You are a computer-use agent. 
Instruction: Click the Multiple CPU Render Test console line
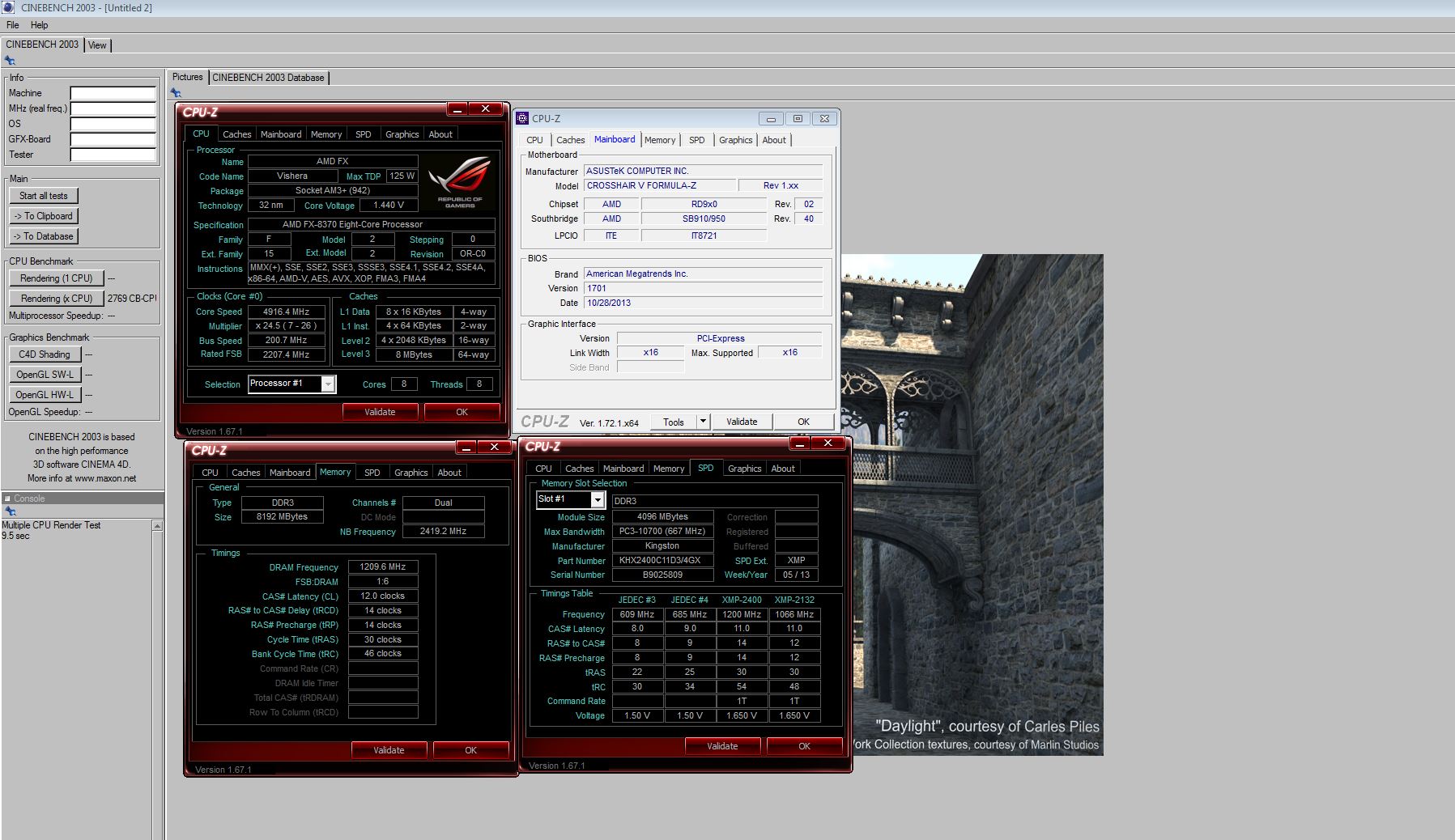(x=52, y=525)
